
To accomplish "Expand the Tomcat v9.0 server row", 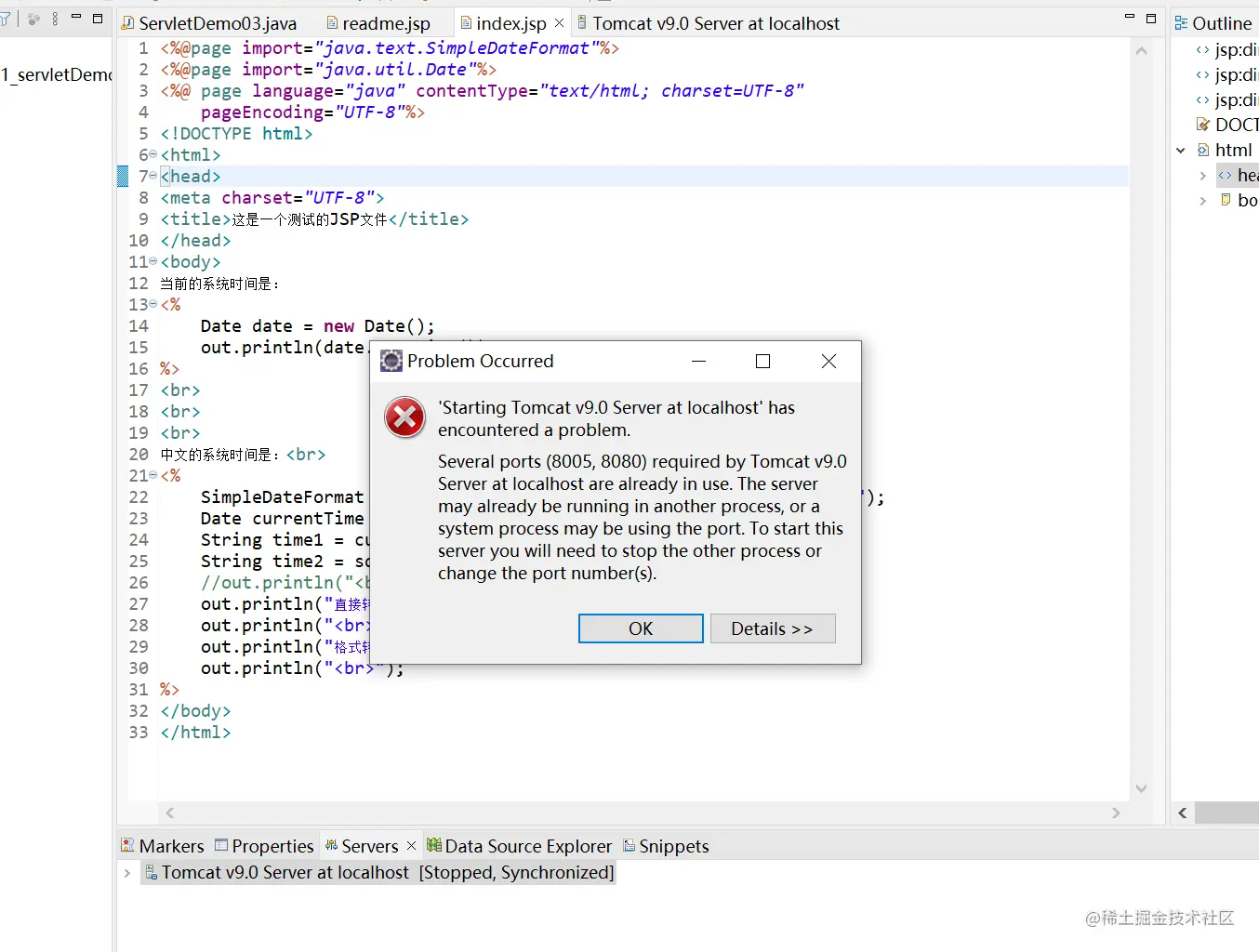I will pos(127,873).
